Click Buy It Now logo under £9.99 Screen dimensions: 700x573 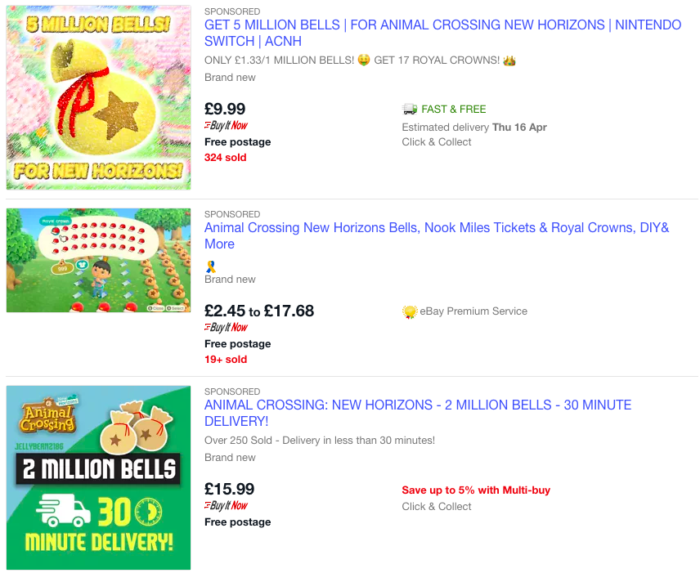coord(226,126)
